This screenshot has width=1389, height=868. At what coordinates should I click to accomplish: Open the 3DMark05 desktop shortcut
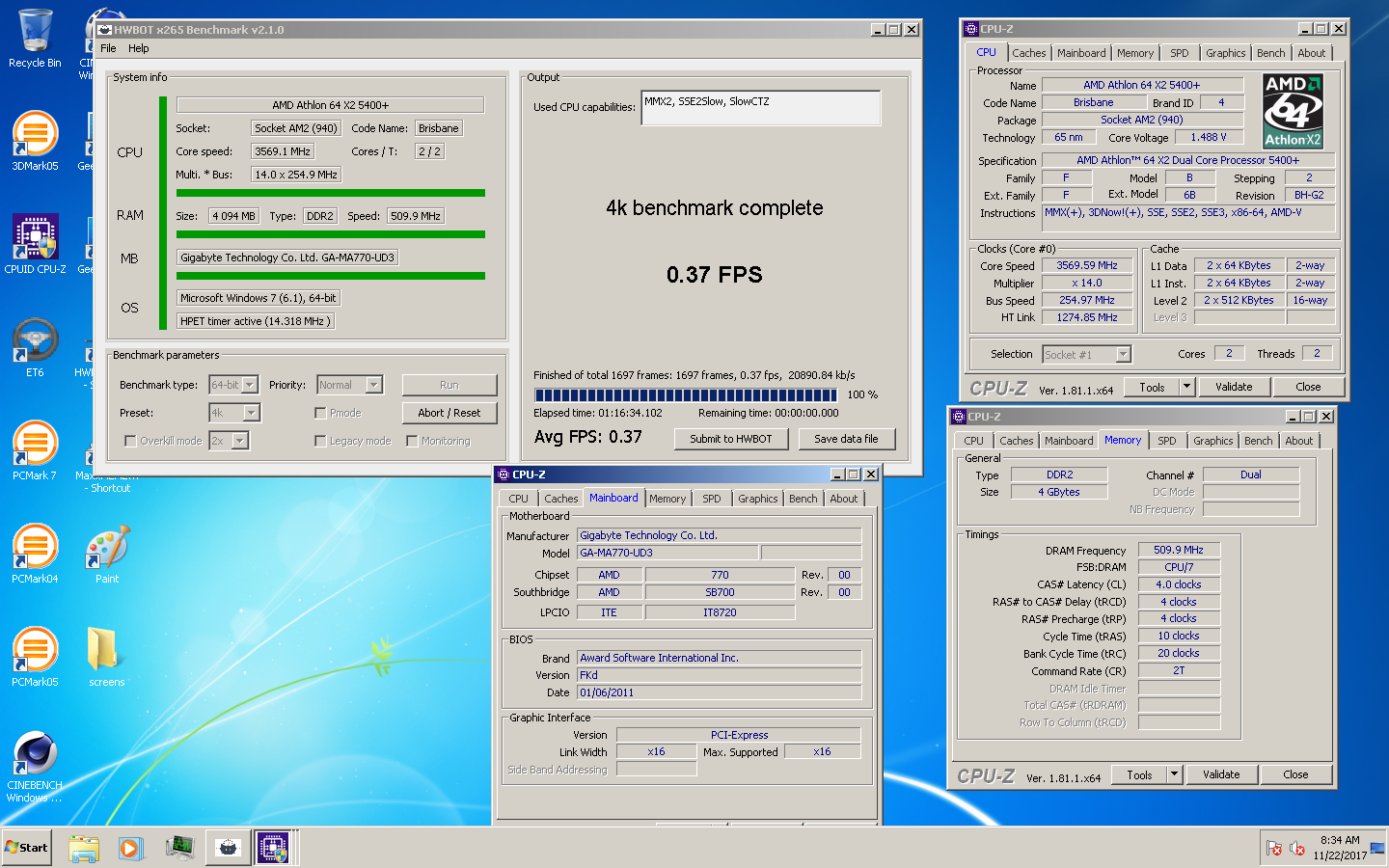click(x=35, y=142)
